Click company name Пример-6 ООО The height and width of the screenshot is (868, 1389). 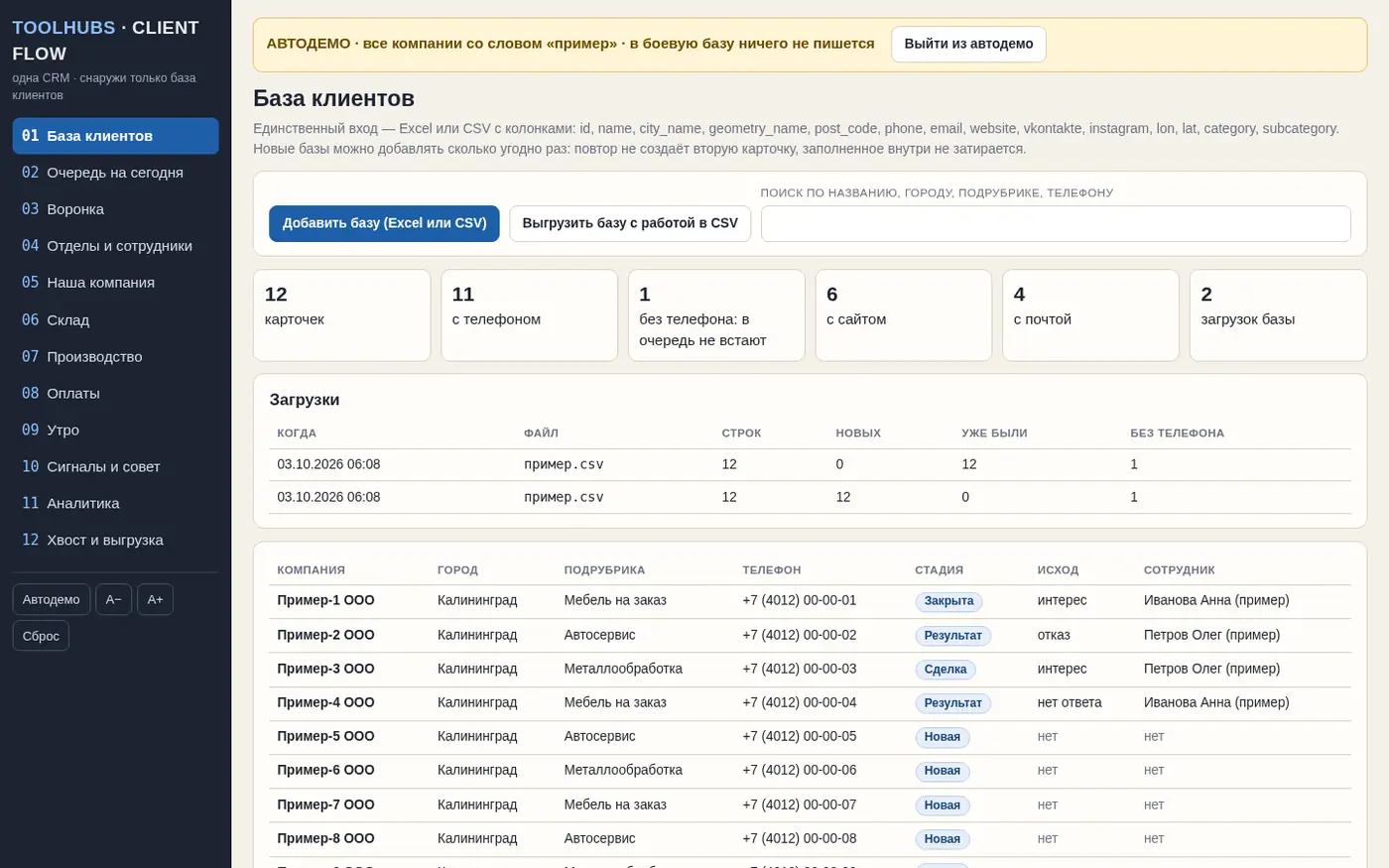[x=325, y=770]
